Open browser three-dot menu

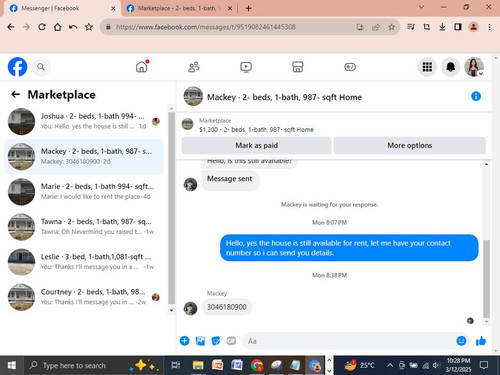[489, 27]
